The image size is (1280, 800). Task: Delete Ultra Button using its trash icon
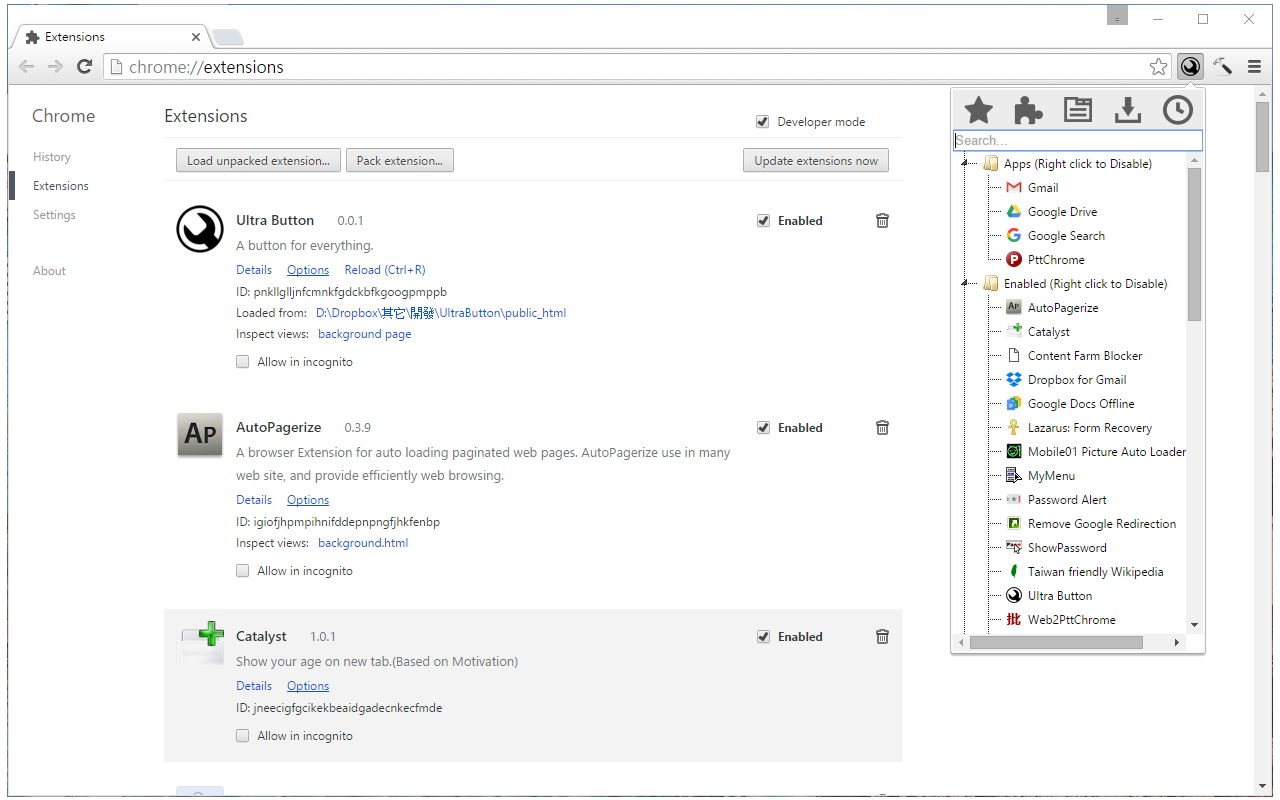[882, 221]
